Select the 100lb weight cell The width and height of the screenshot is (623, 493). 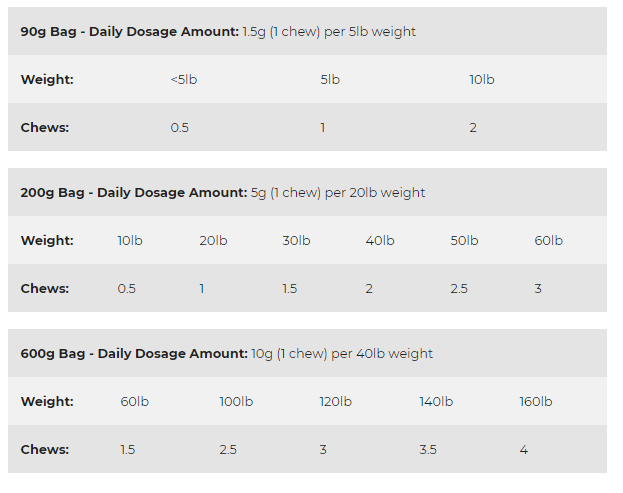pos(236,402)
